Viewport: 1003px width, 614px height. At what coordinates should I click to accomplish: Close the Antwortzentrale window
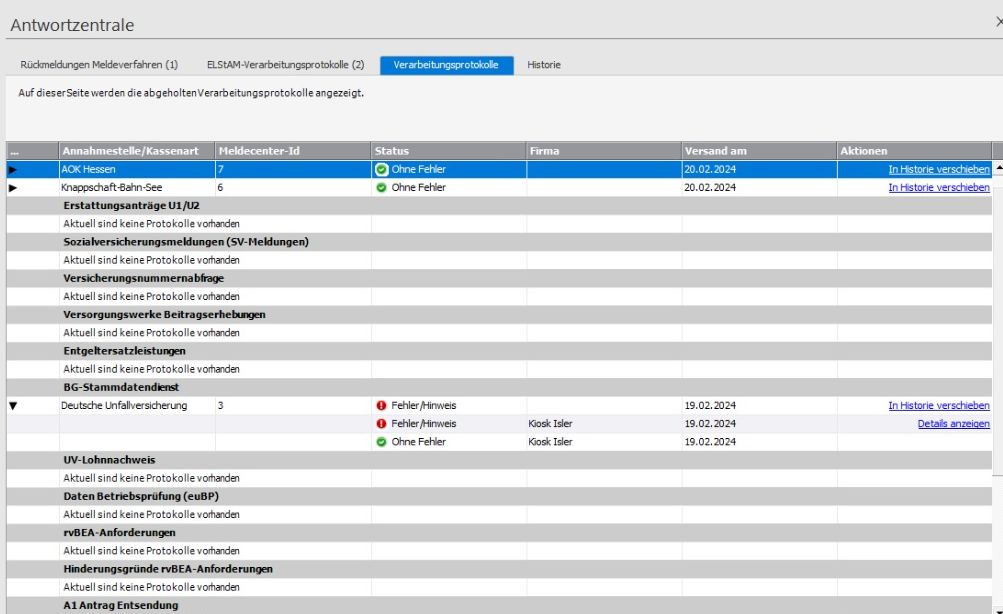[x=999, y=22]
